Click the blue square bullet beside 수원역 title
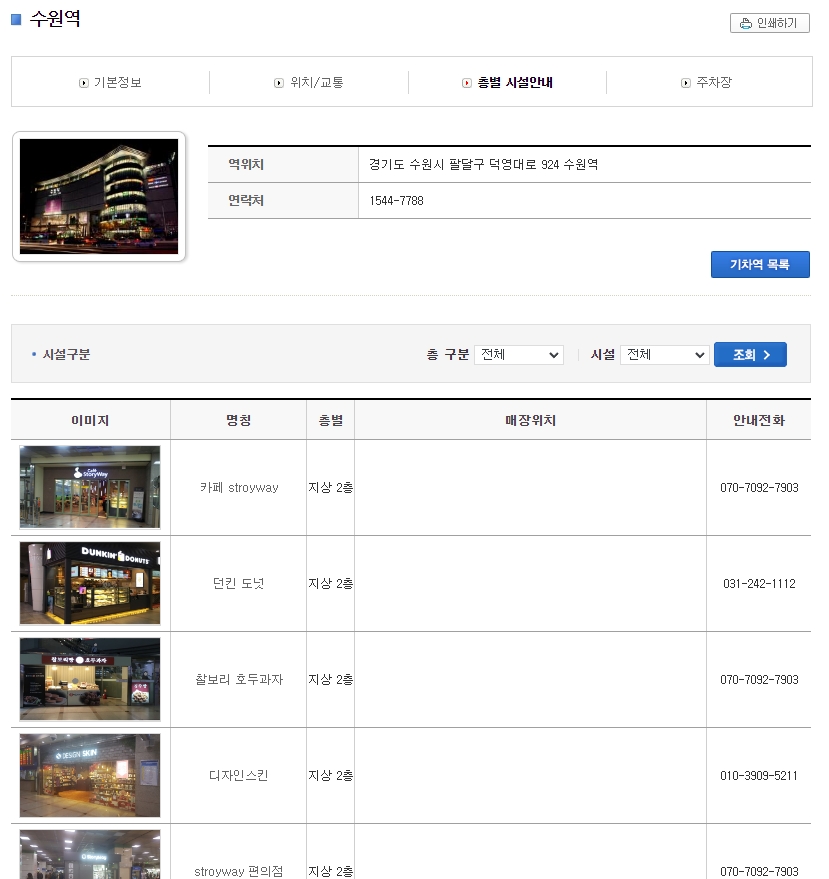Image resolution: width=829 pixels, height=879 pixels. [14, 18]
